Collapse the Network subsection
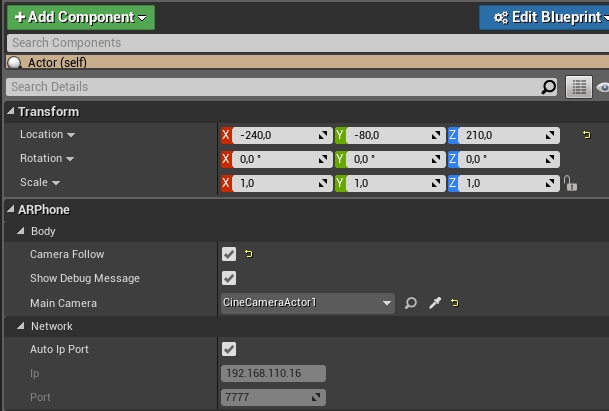Image resolution: width=609 pixels, height=411 pixels. pos(21,326)
